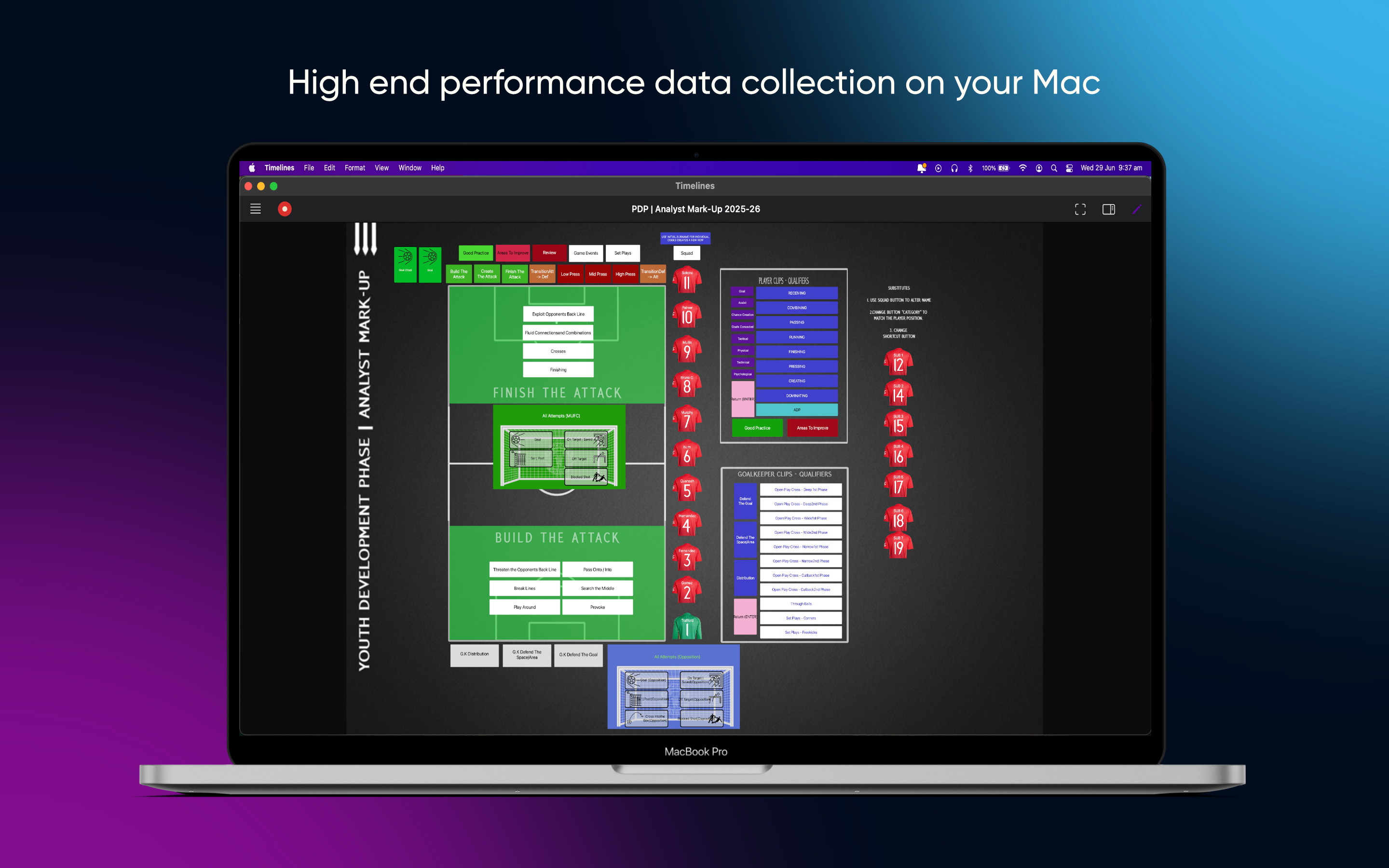Viewport: 1389px width, 868px height.
Task: Select Mullin number 9 shirt
Action: tap(687, 350)
